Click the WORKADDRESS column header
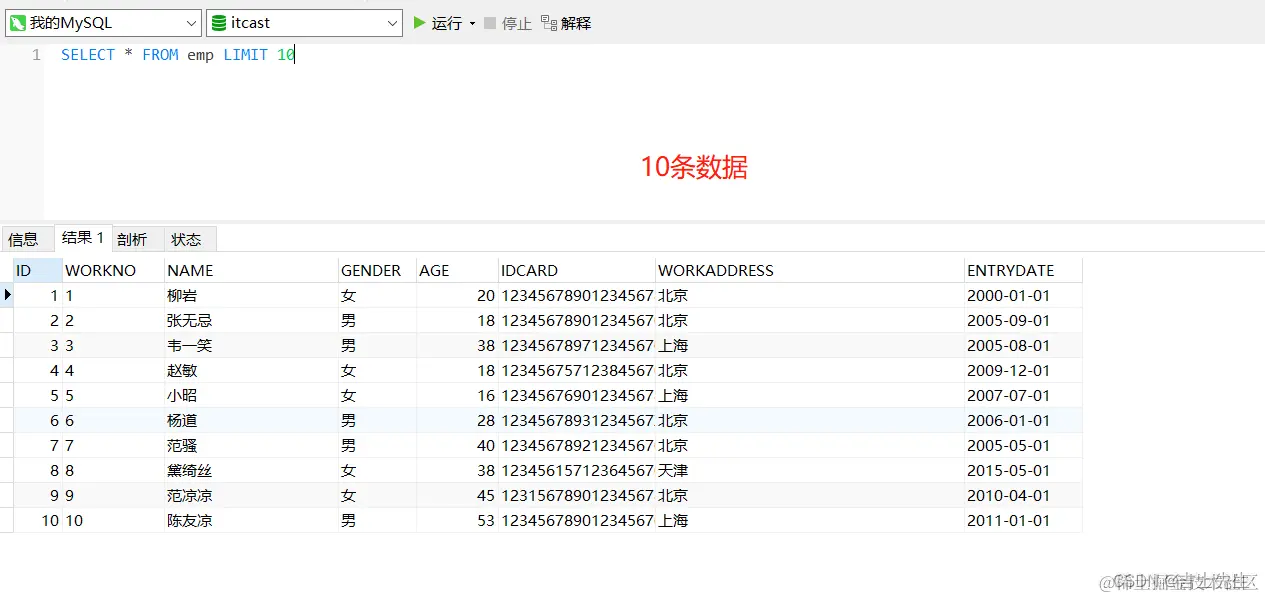The image size is (1265, 599). click(x=810, y=270)
